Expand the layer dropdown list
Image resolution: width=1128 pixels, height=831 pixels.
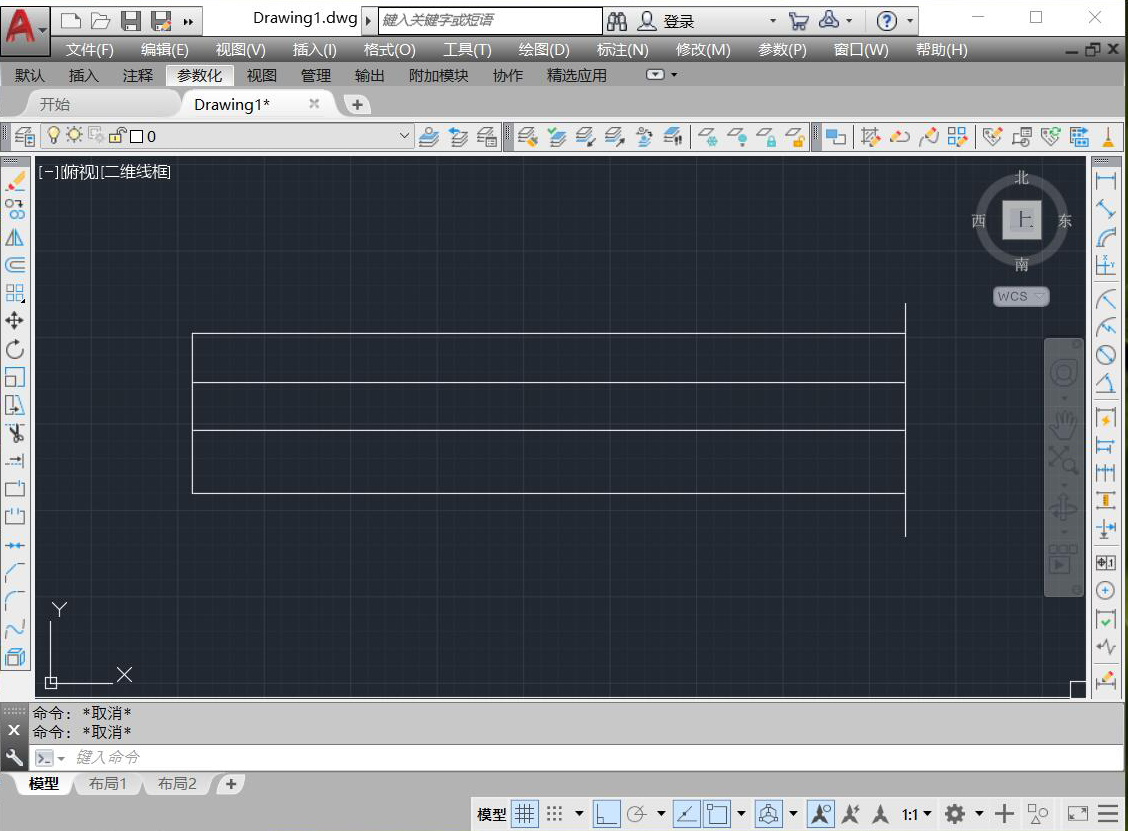point(404,135)
